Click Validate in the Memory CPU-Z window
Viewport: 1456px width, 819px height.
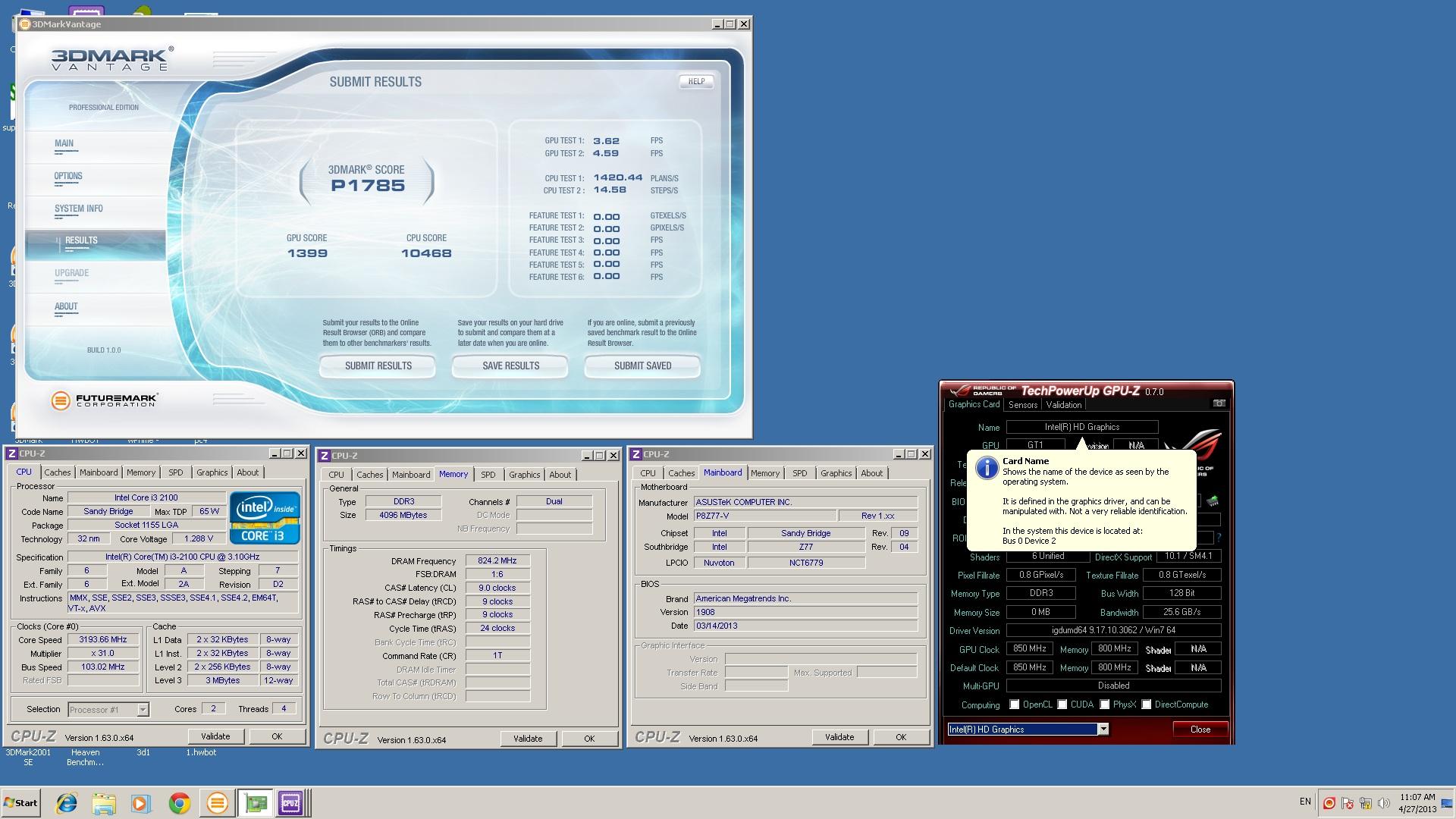click(528, 739)
